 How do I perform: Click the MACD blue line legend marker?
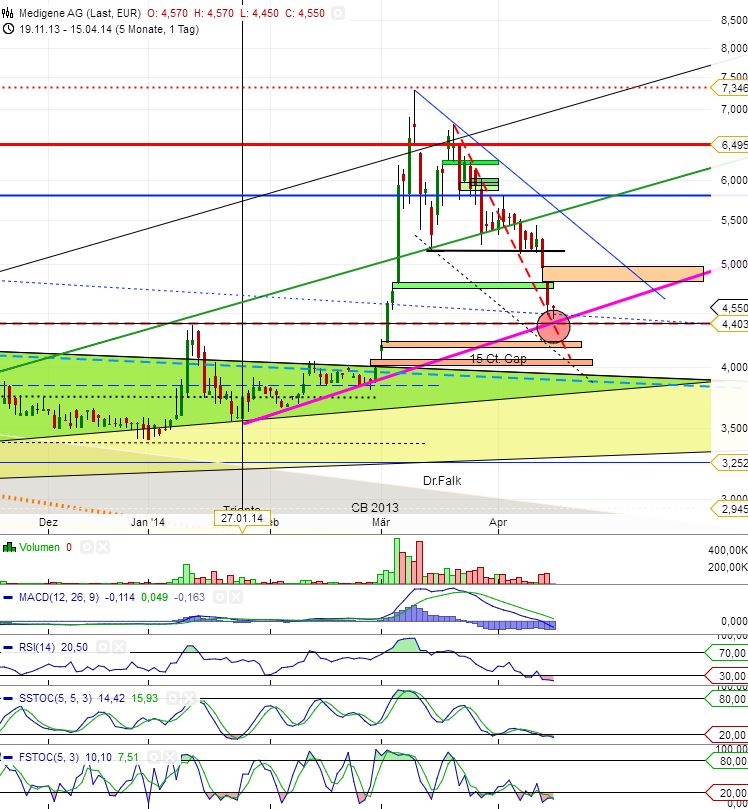click(8, 597)
